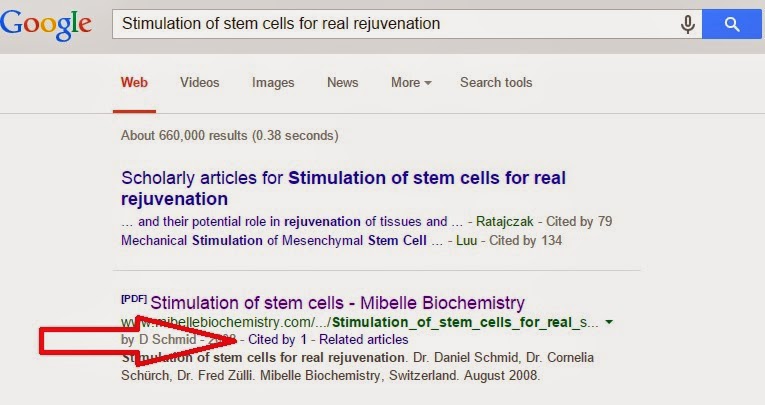Open the Stimulation of stem cells - Mibelle Biochemistry result
This screenshot has height=405, width=765.
(338, 303)
